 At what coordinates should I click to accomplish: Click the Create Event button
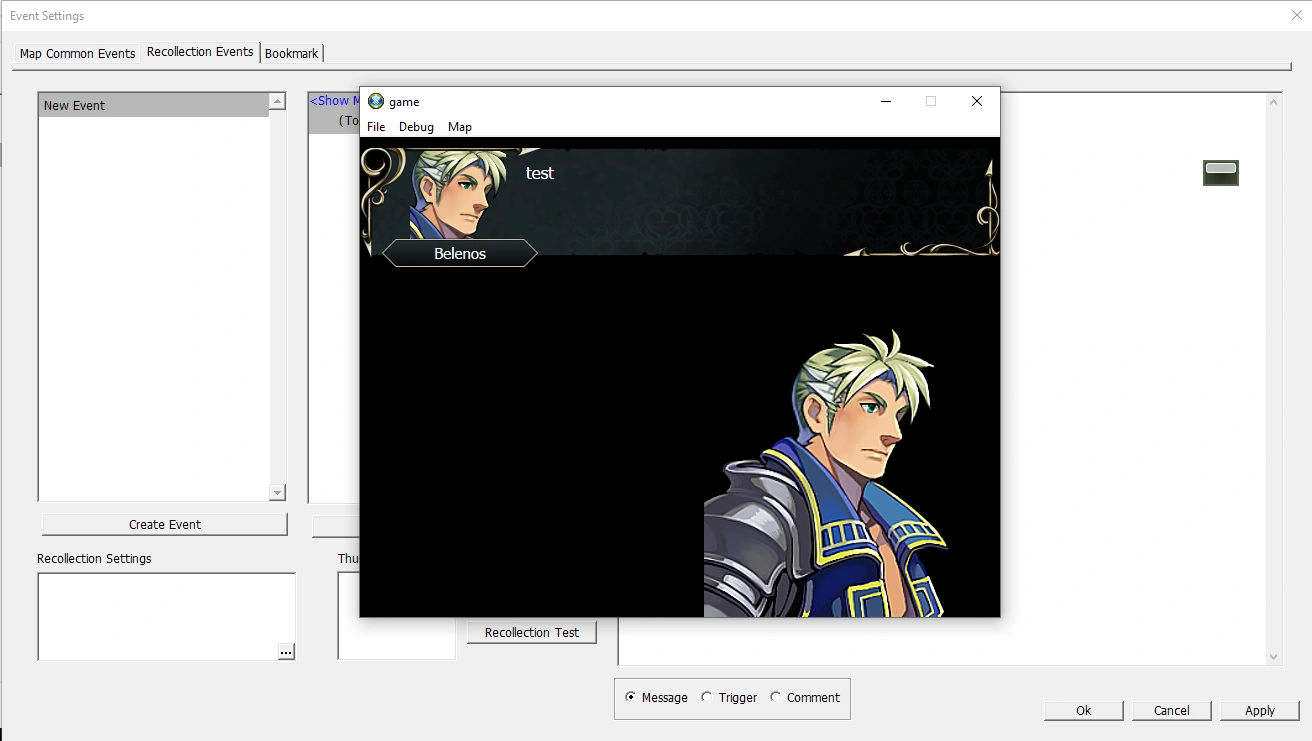(x=165, y=525)
